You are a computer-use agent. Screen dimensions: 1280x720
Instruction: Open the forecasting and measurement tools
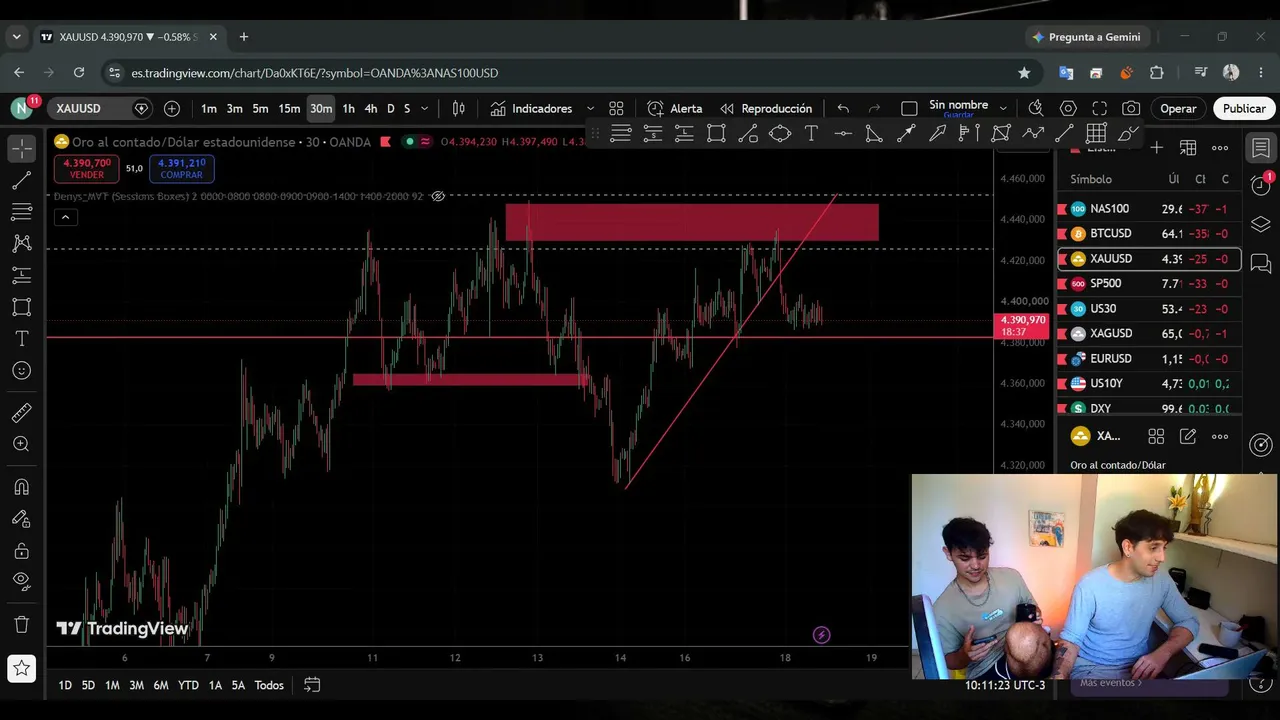click(x=21, y=275)
